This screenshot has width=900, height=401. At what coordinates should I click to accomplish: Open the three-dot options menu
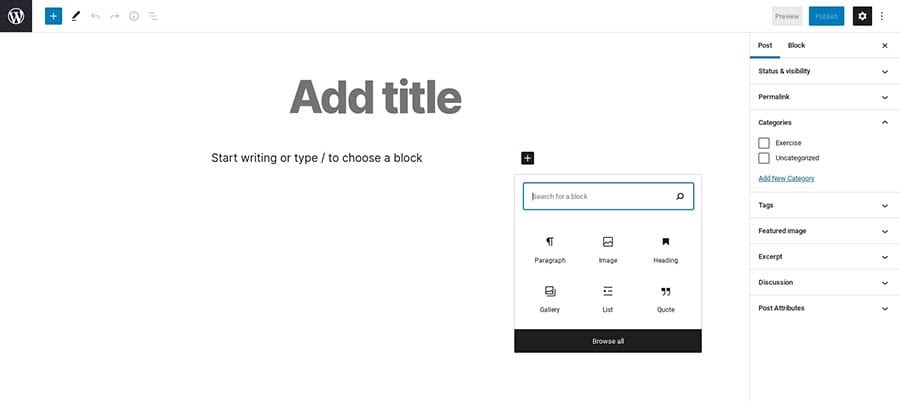tap(882, 16)
